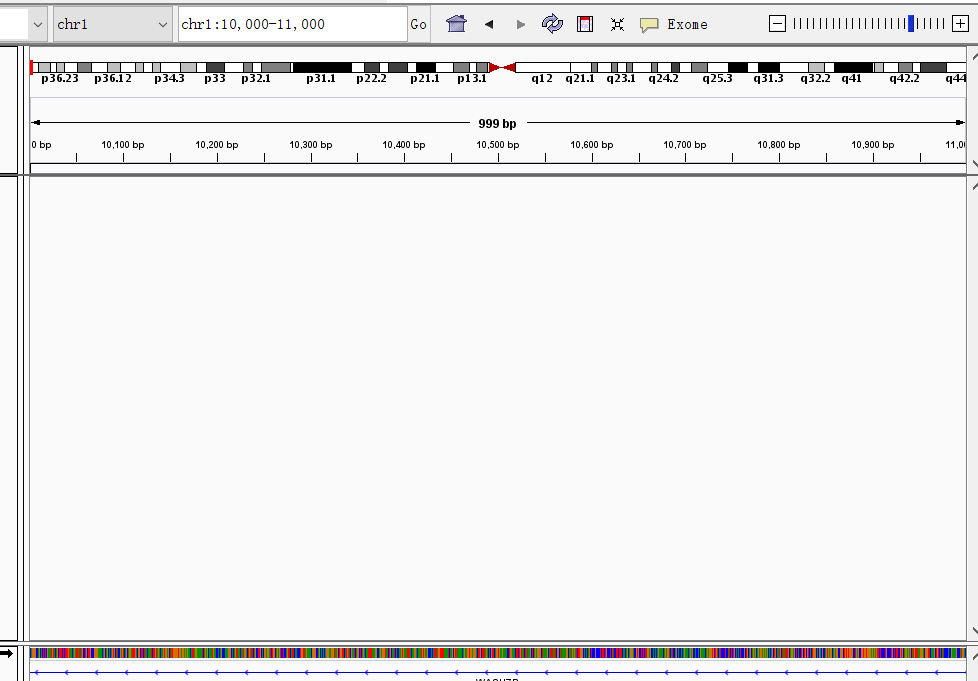This screenshot has width=978, height=681.
Task: Click the Go button
Action: (418, 24)
